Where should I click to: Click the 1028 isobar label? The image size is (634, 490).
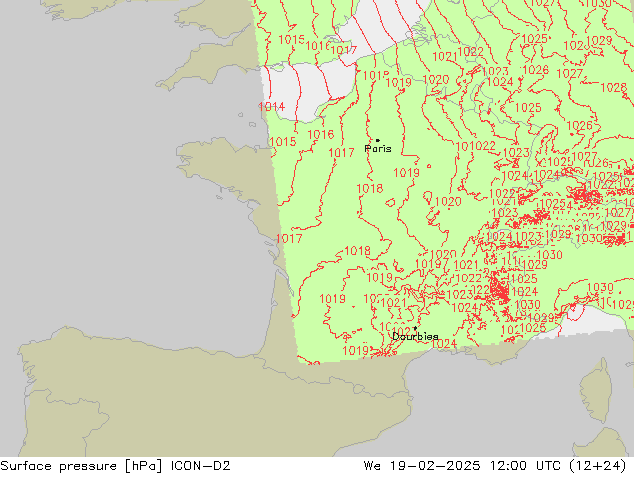click(613, 87)
